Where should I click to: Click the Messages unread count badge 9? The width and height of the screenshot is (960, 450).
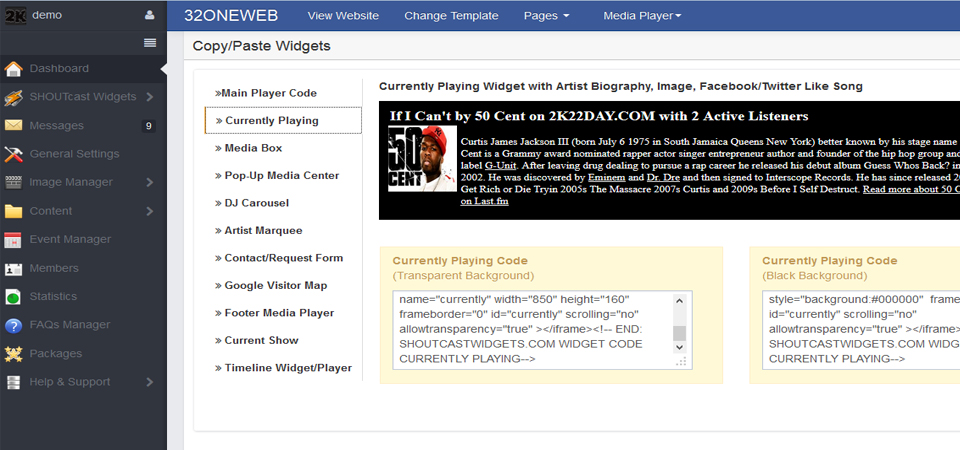pyautogui.click(x=148, y=126)
